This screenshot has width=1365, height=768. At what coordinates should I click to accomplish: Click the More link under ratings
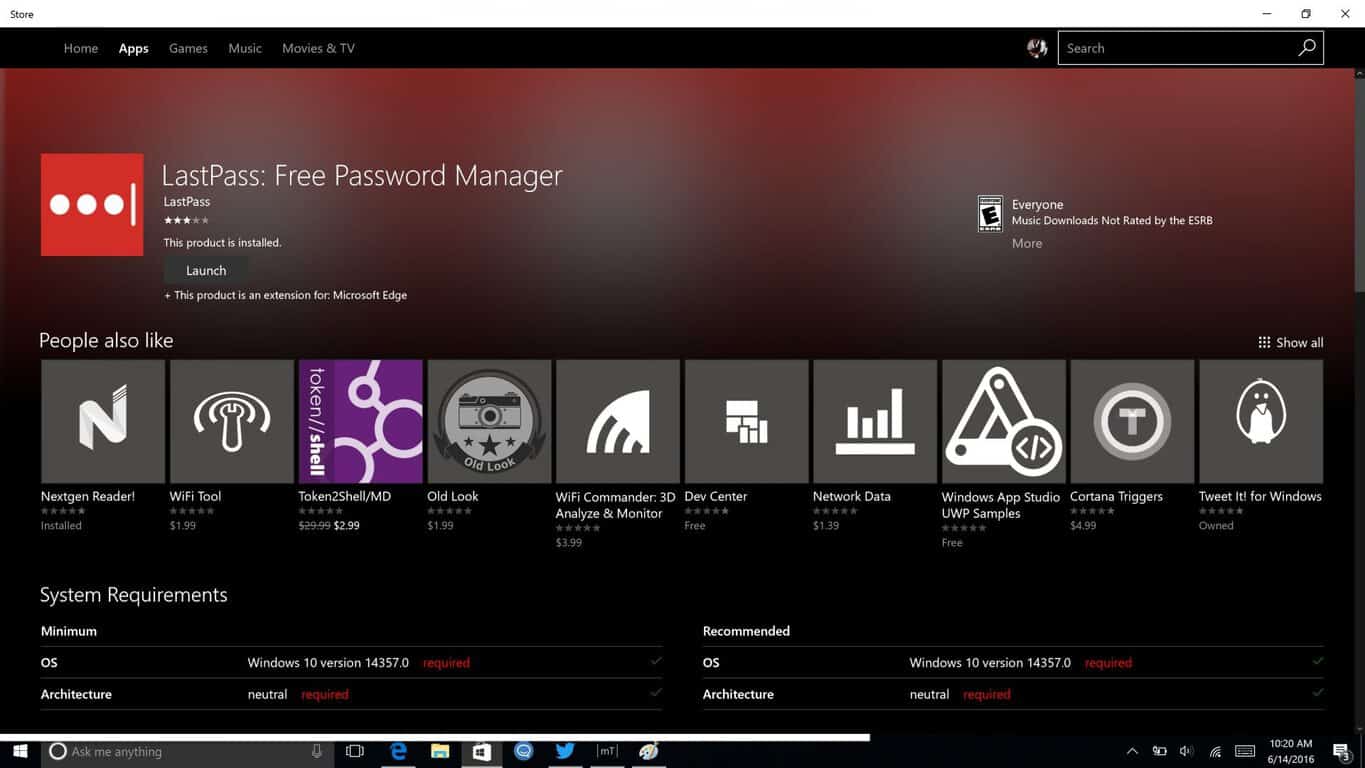point(1027,243)
